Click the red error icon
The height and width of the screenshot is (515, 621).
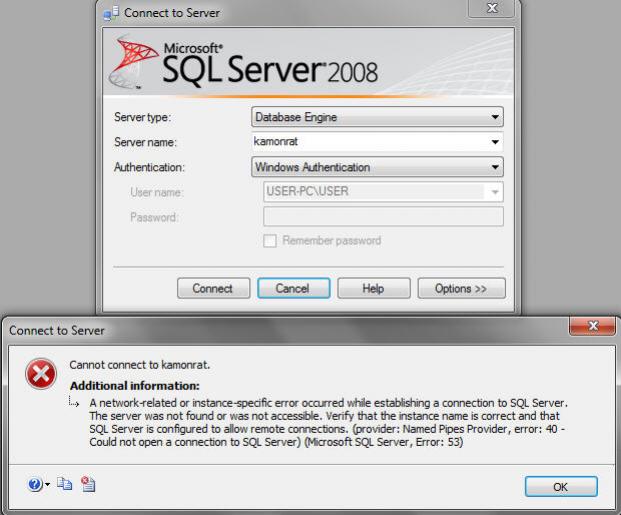point(41,374)
